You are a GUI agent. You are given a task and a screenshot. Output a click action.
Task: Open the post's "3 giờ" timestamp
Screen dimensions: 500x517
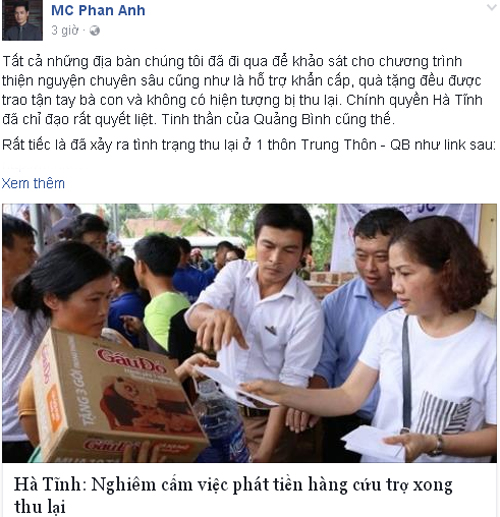[x=65, y=30]
